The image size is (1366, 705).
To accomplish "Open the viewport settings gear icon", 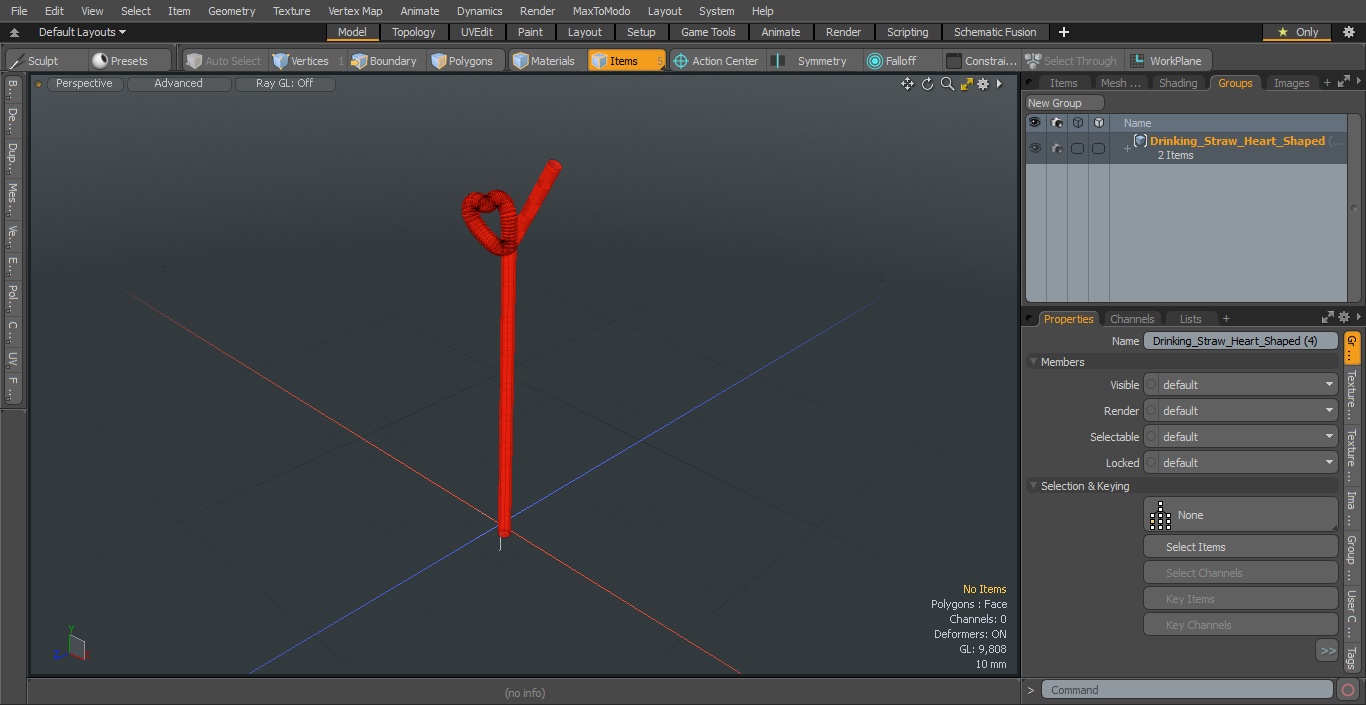I will 983,84.
